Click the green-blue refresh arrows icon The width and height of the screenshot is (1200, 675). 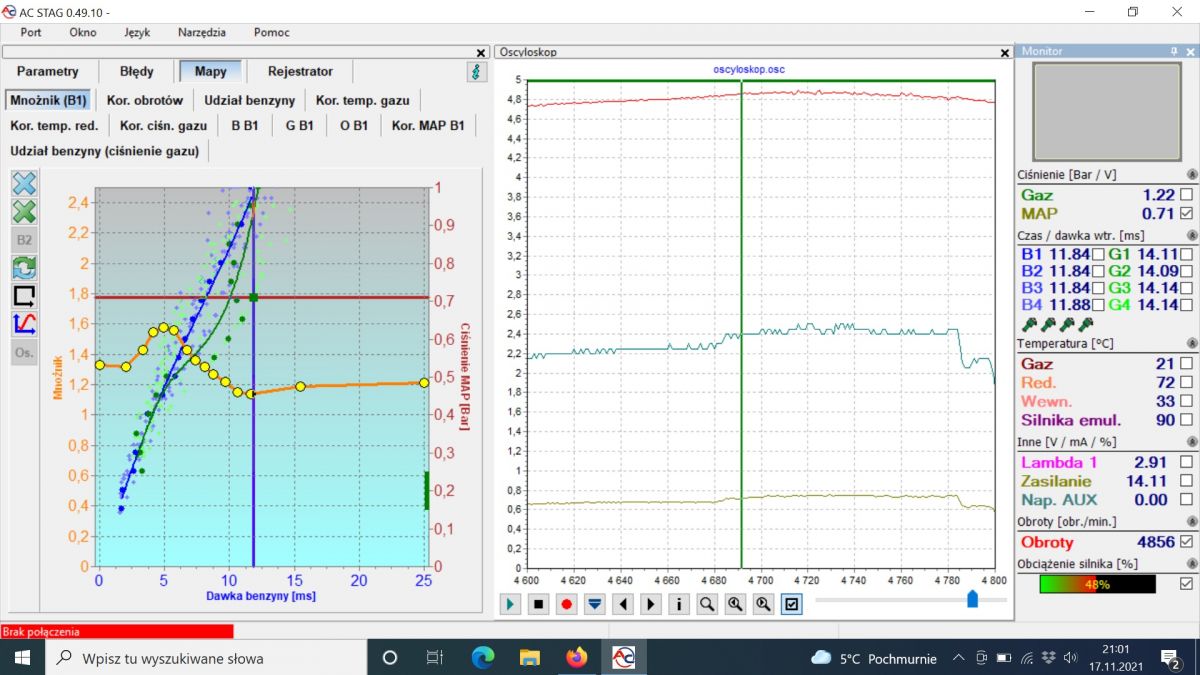pos(24,268)
